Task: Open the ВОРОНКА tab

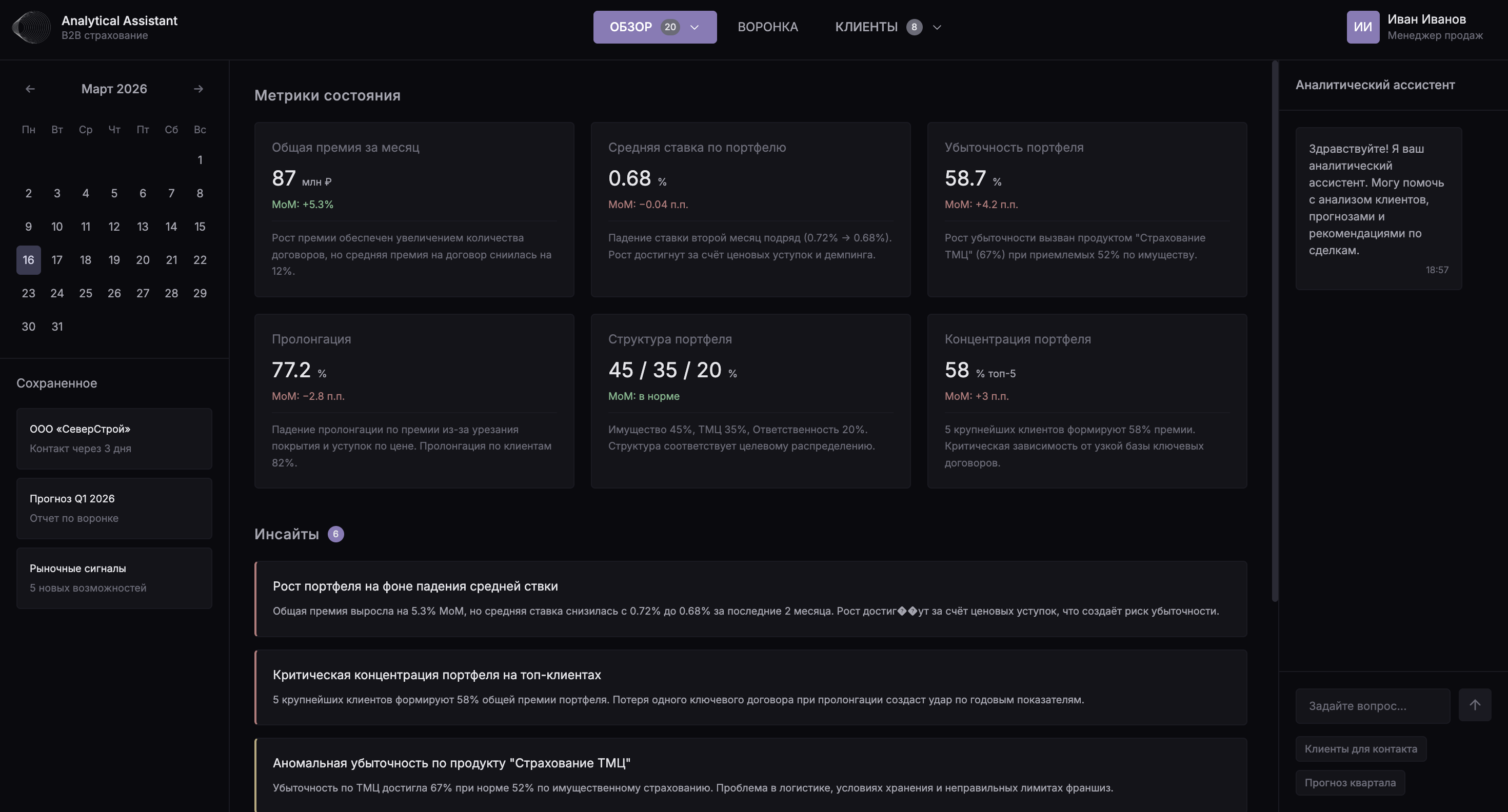Action: (x=767, y=27)
